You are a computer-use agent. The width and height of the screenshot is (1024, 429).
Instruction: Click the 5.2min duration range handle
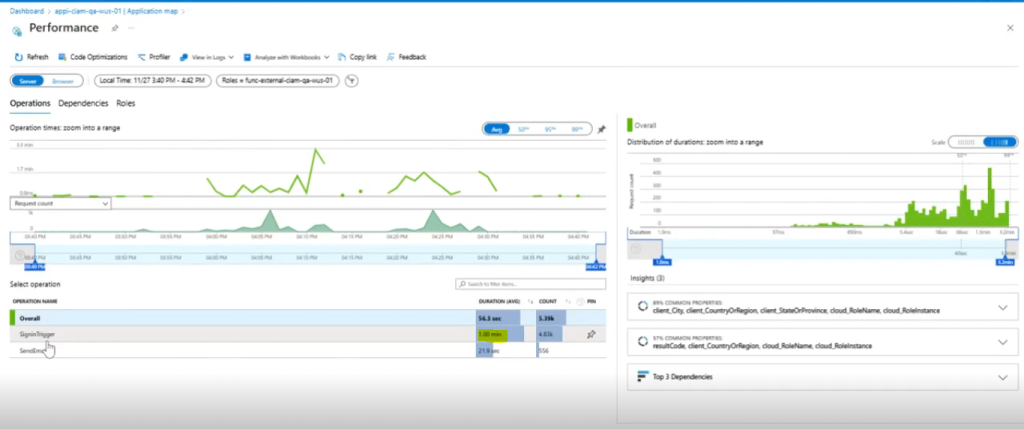click(x=1004, y=262)
